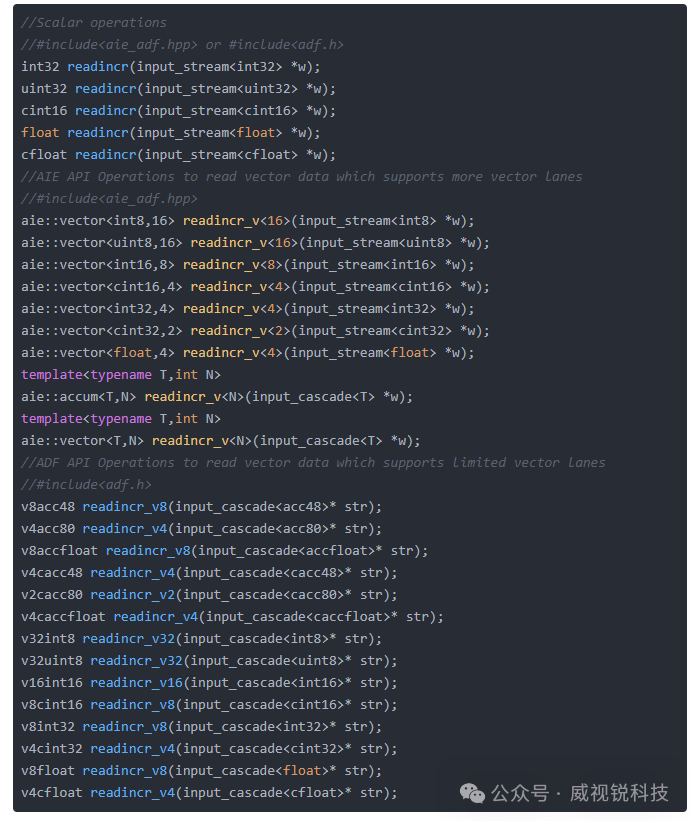
Task: Click aie::accum<T,N> return type
Action: pyautogui.click(x=79, y=396)
